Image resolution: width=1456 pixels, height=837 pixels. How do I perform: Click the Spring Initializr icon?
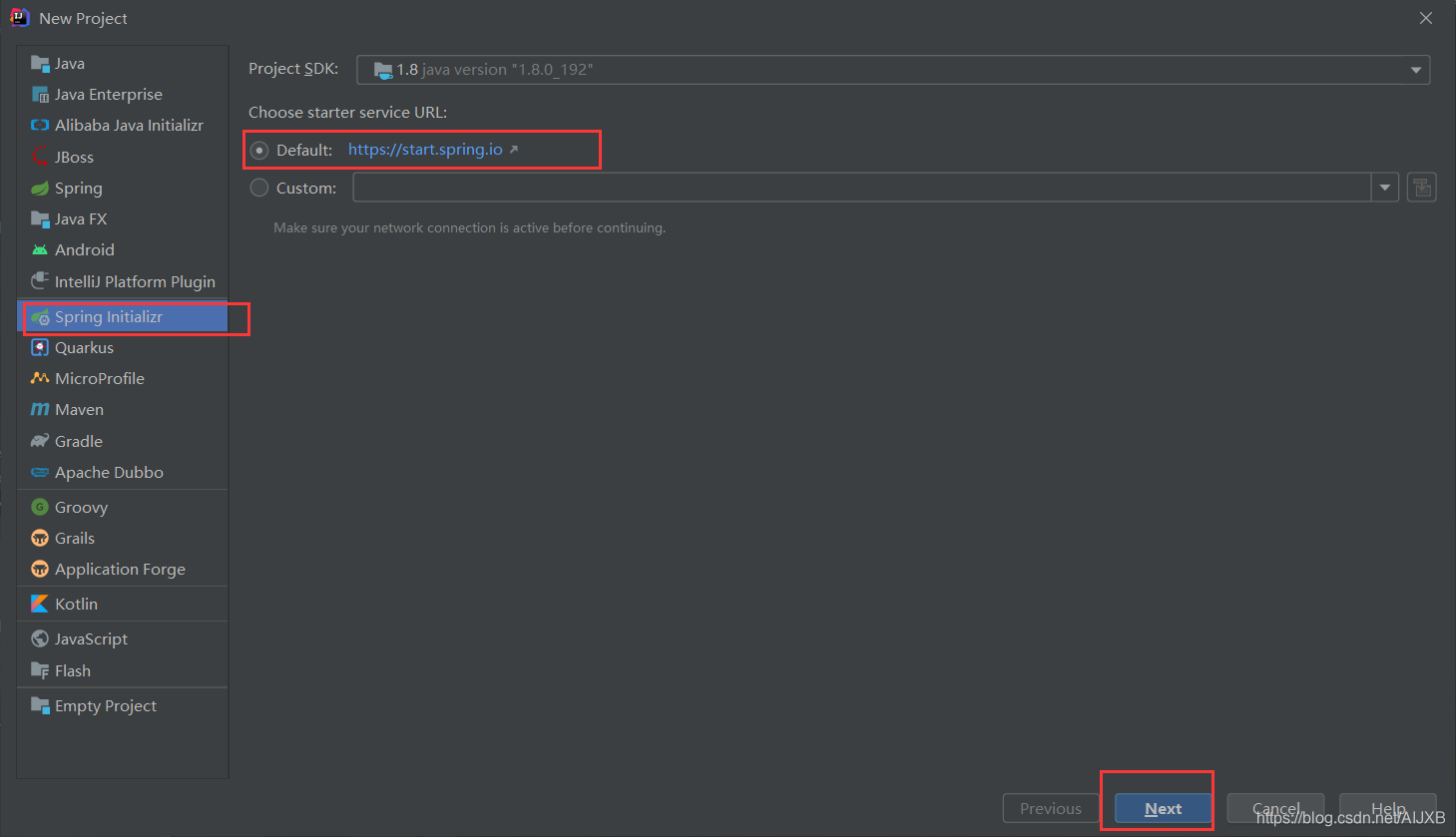tap(40, 317)
